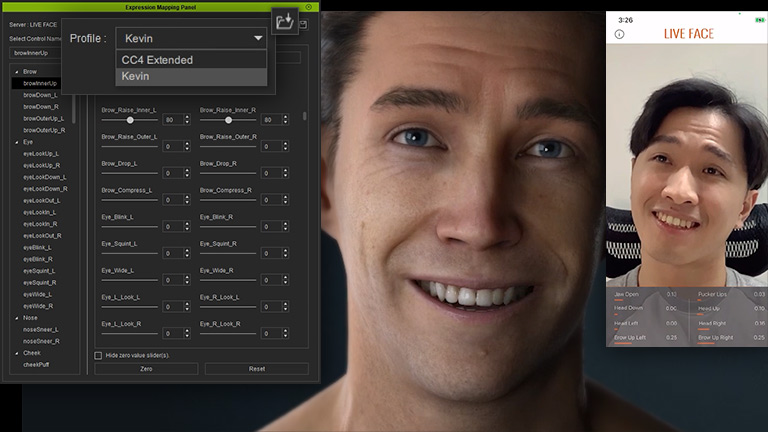Click the Brow_Raise_Inner_L slider handle
The image size is (768, 432).
pyautogui.click(x=130, y=120)
